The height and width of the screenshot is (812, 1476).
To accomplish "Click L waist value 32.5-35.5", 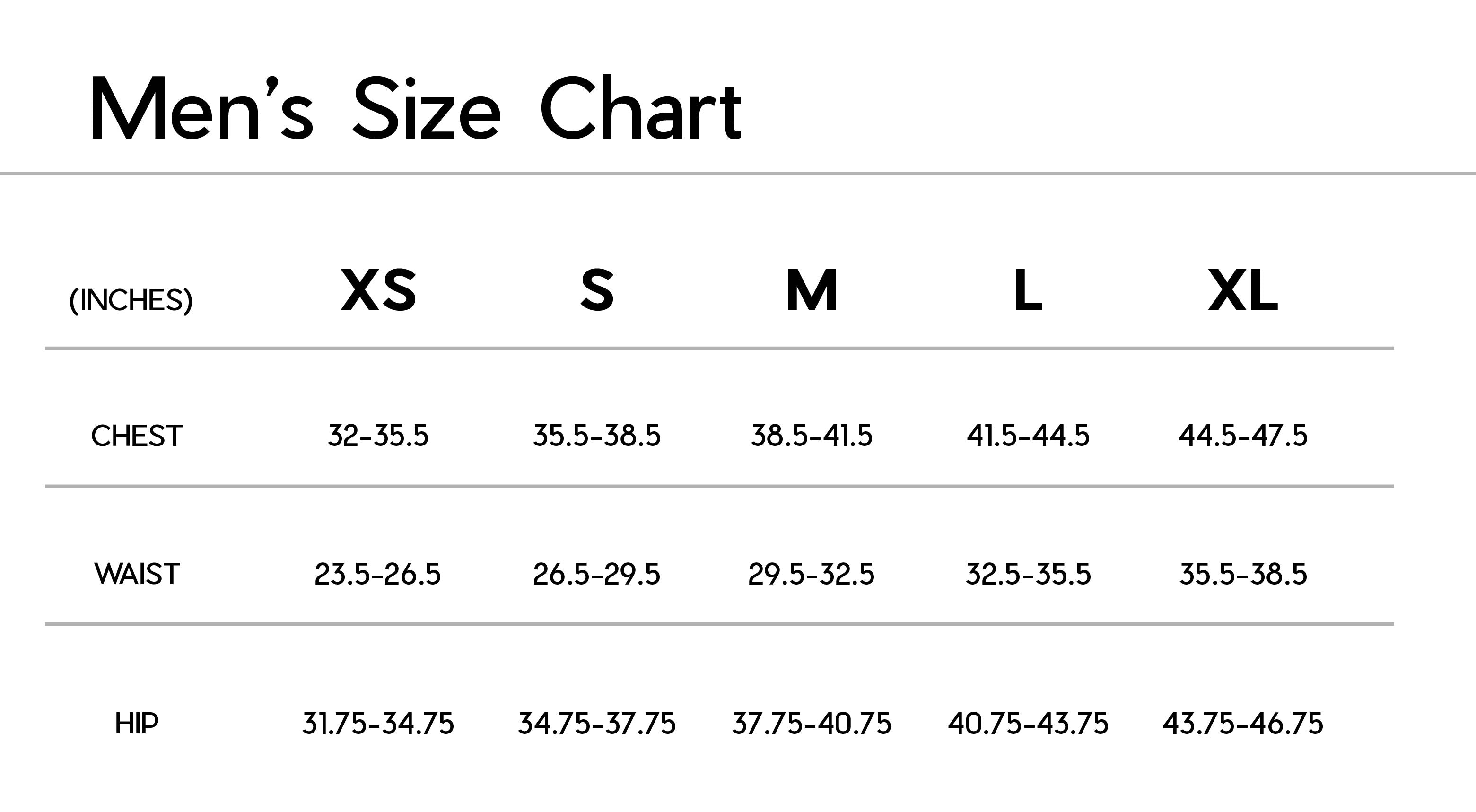I will click(1028, 574).
